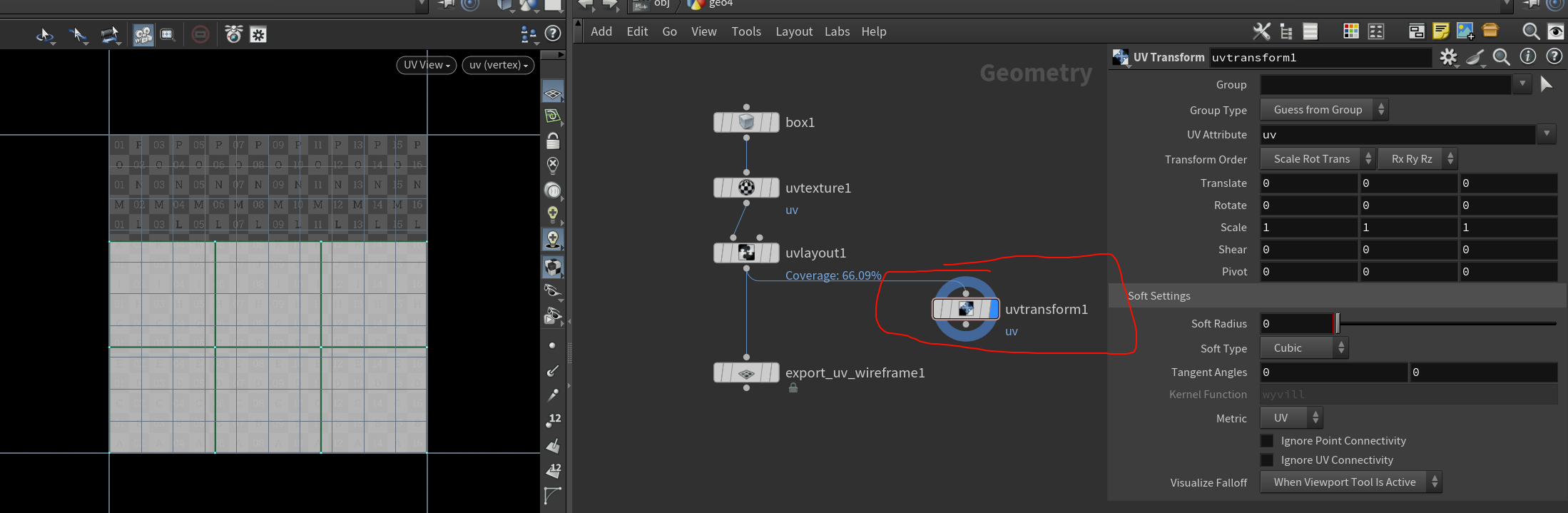Enable Ignore UV Connectivity checkbox
The height and width of the screenshot is (513, 1568).
coord(1267,460)
